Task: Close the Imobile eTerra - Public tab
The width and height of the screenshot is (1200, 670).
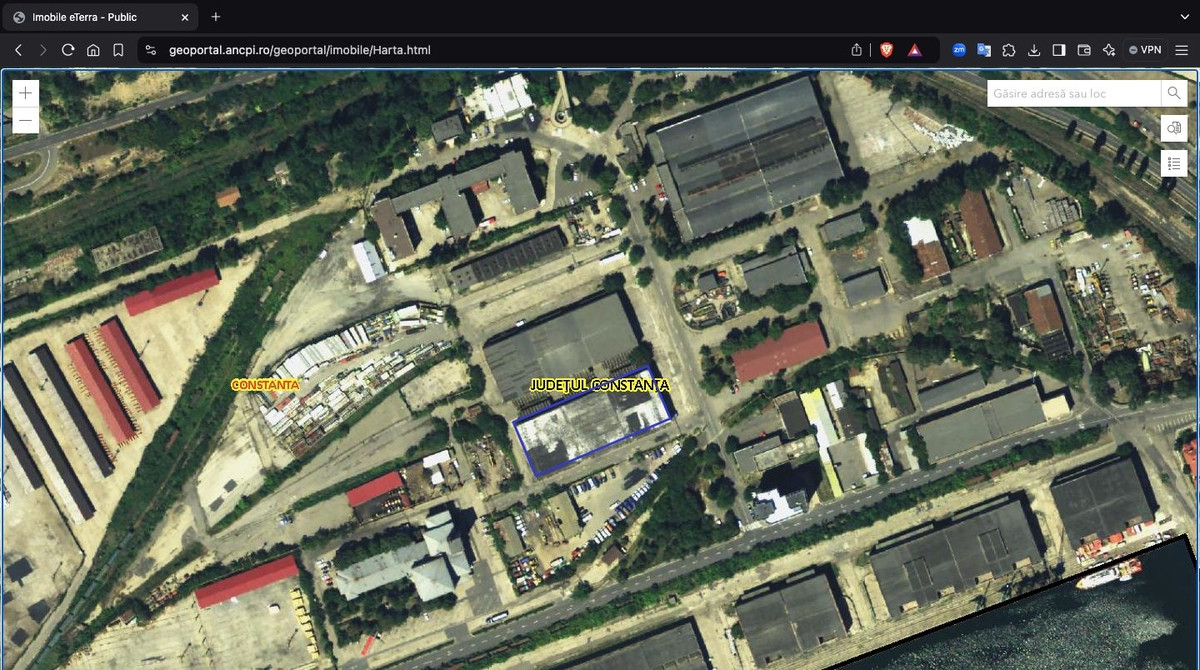Action: pyautogui.click(x=187, y=17)
